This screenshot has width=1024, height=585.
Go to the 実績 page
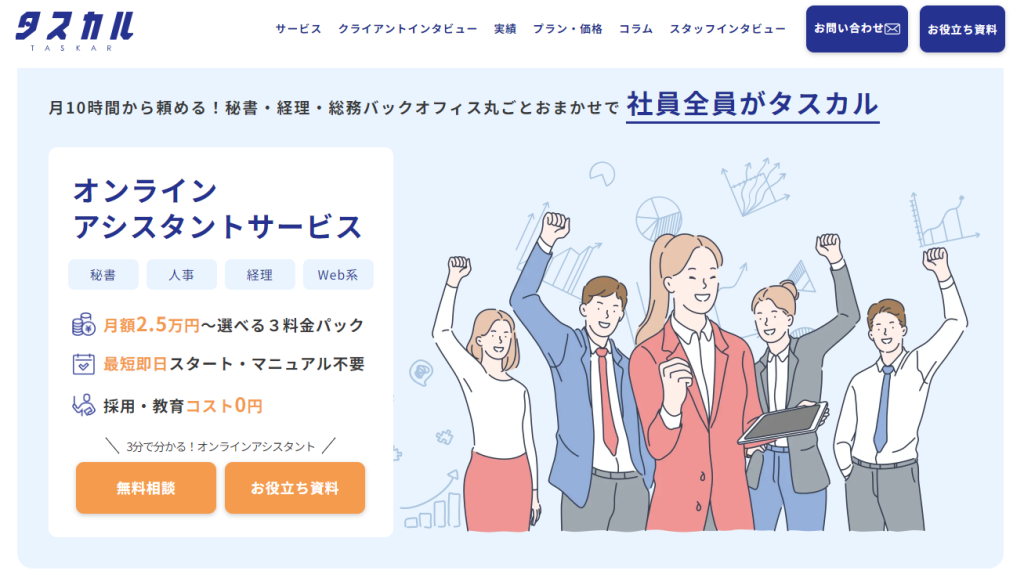coord(505,29)
